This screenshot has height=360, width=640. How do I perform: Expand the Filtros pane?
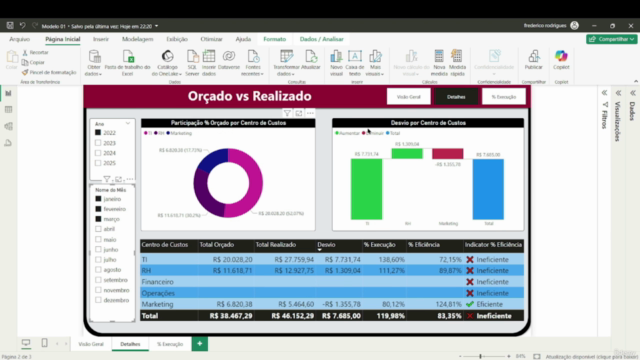[604, 93]
